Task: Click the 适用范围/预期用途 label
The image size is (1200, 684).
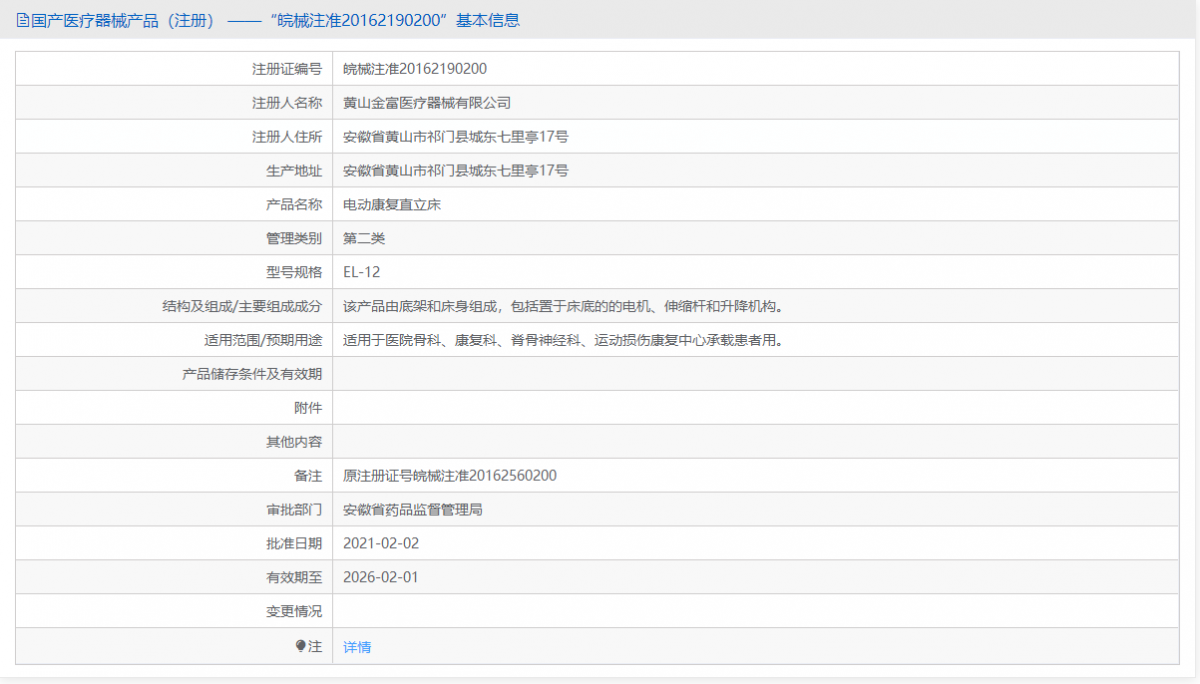Action: tap(263, 340)
